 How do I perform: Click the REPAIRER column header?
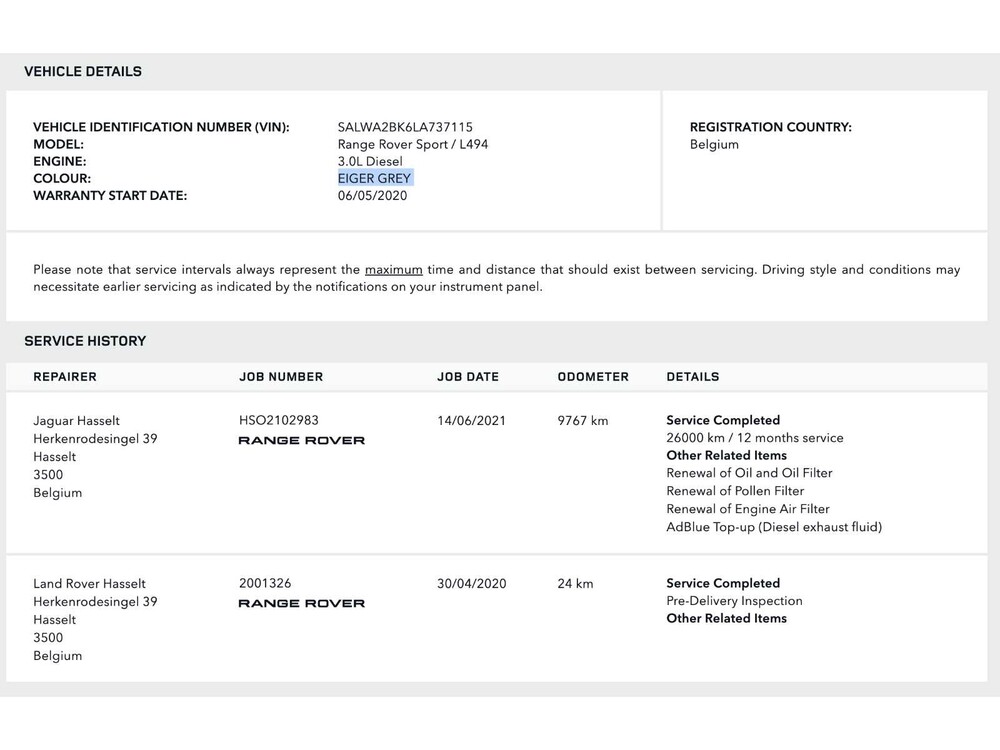65,377
